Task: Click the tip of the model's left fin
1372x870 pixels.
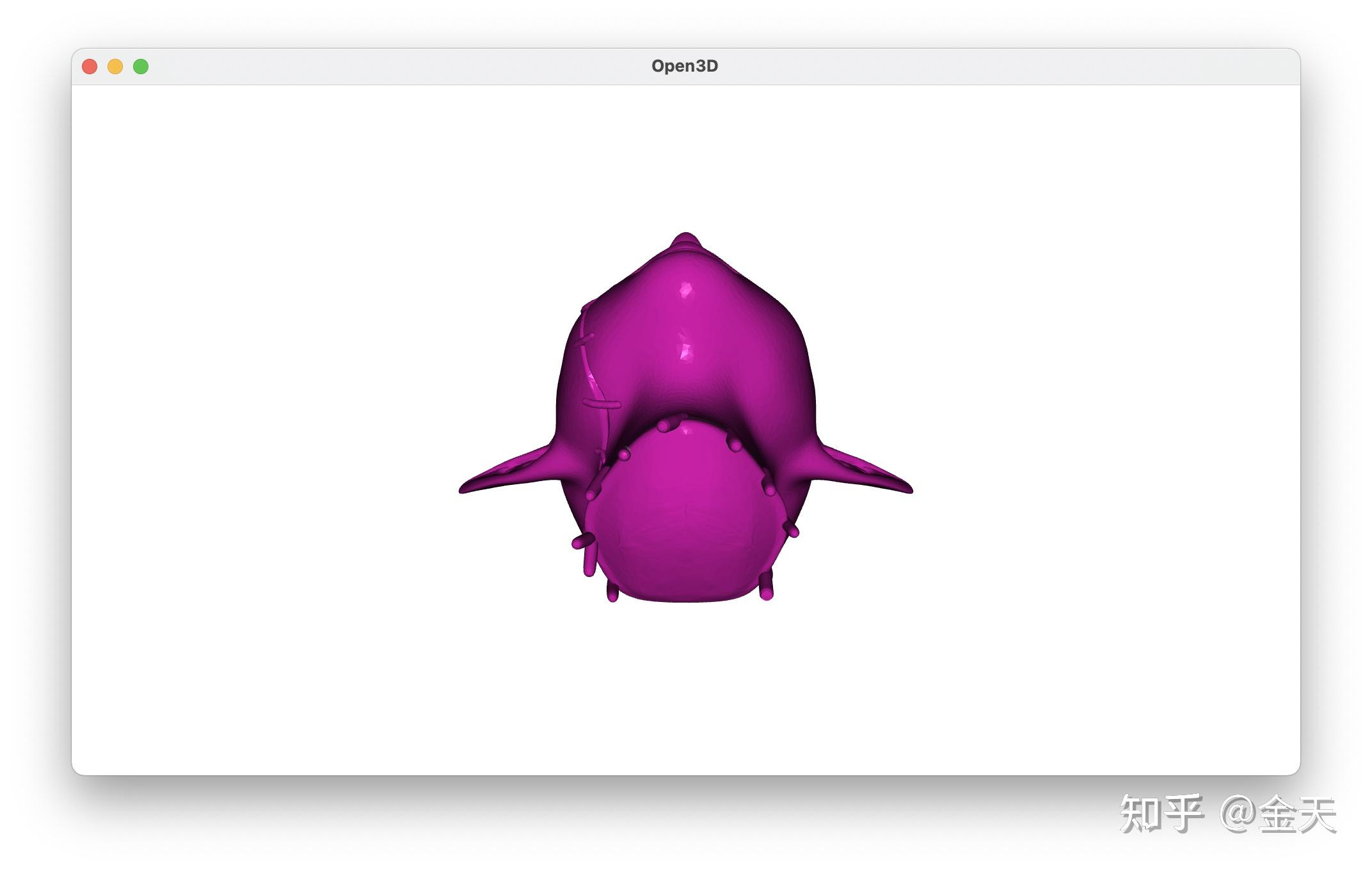Action: 466,488
